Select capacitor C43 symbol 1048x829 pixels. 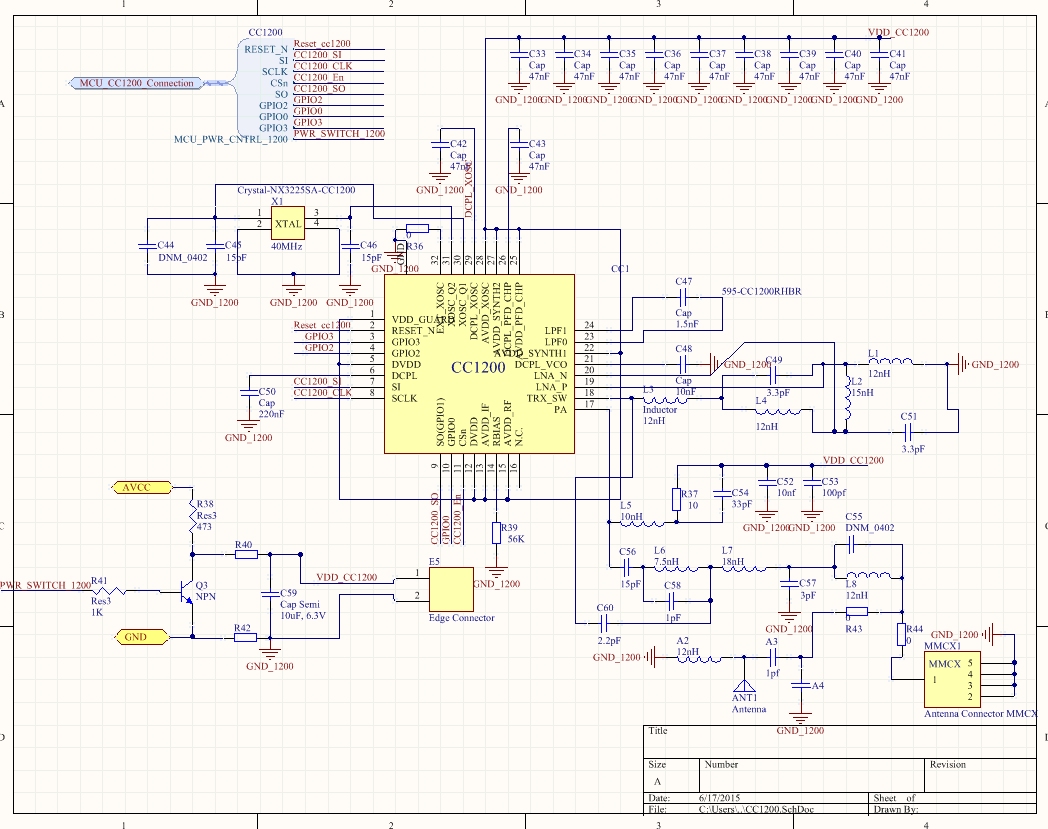519,144
